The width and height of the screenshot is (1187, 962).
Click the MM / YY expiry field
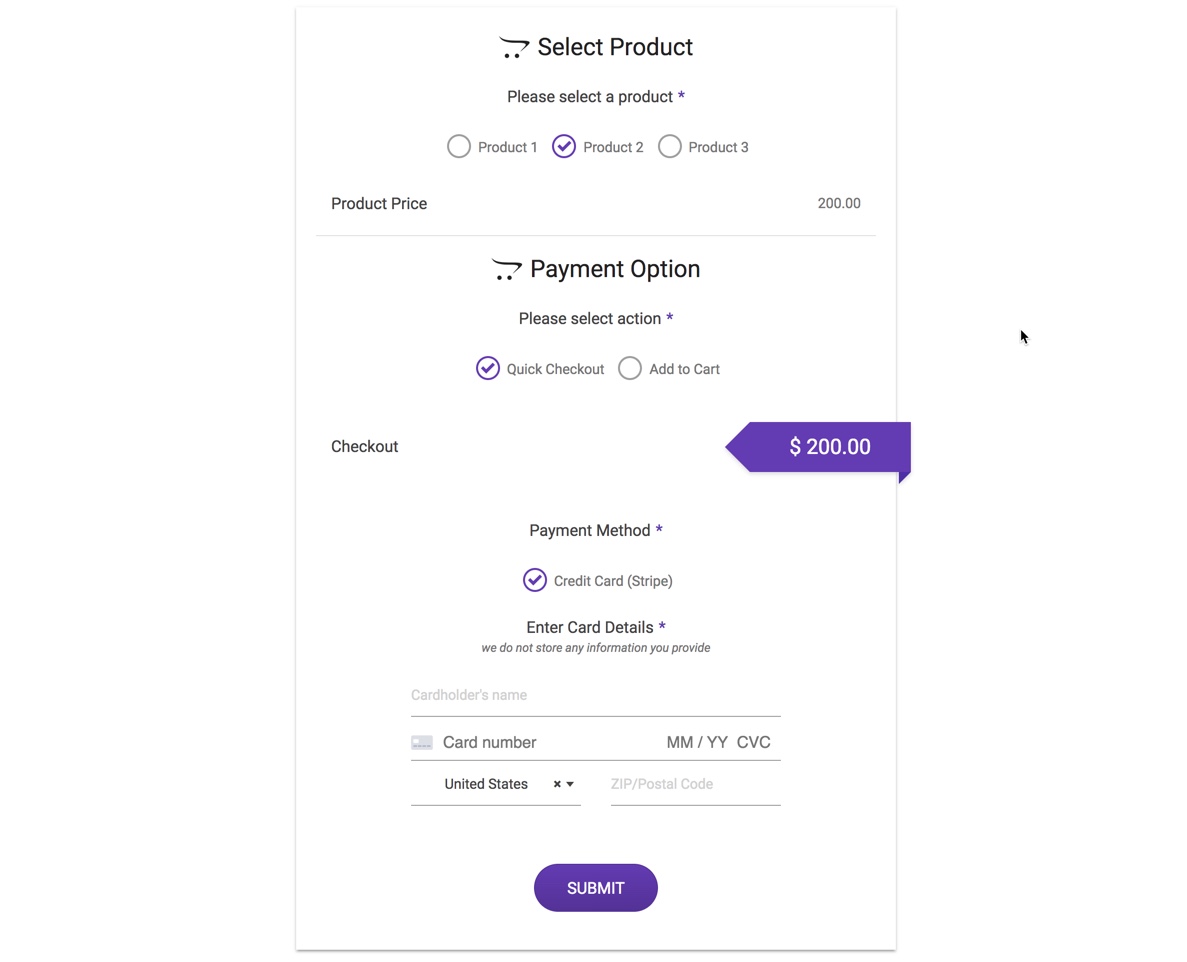pos(697,743)
